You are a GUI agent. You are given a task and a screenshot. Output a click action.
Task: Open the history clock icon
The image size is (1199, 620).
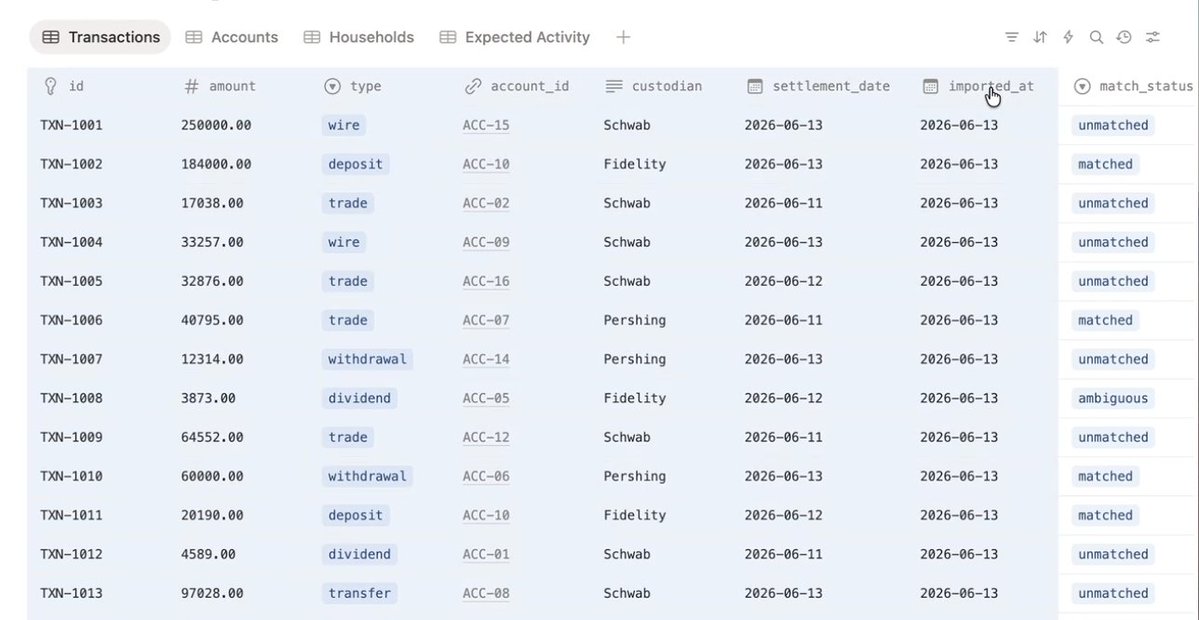click(x=1123, y=37)
